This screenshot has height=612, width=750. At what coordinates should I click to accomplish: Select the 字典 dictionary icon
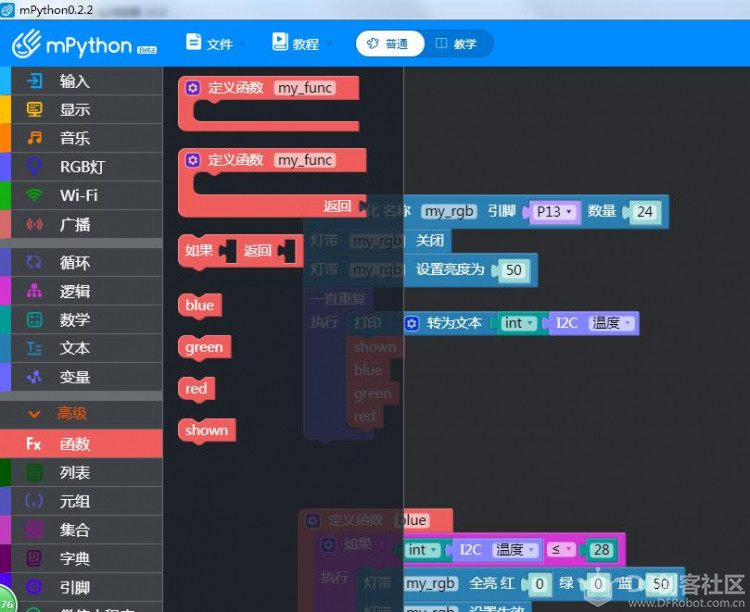point(34,558)
